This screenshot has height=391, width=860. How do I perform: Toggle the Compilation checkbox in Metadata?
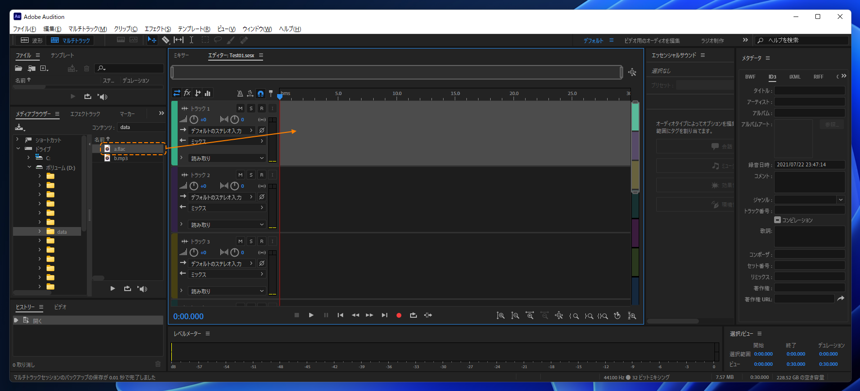tap(778, 220)
